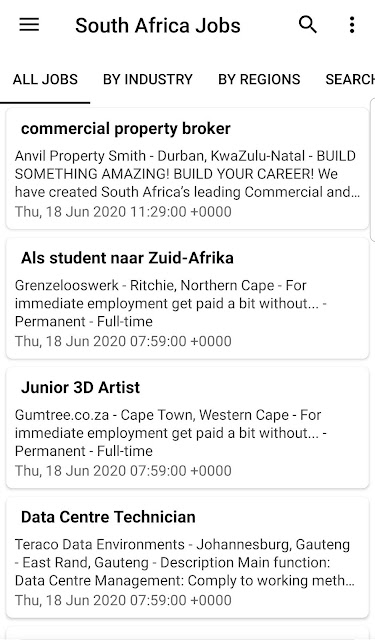Open the Als student naar Zuid-Afrika listing
The height and width of the screenshot is (640, 375).
[127, 258]
